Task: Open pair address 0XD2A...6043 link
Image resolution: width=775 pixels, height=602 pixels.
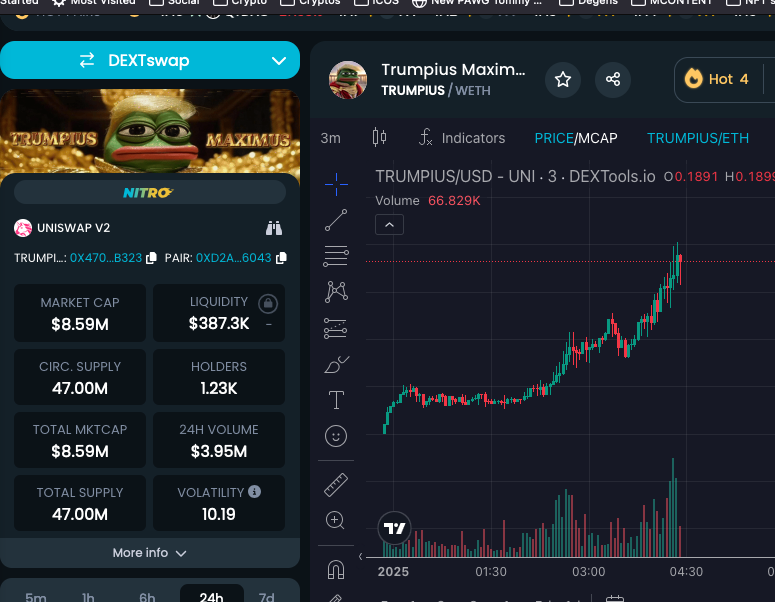Action: (233, 258)
